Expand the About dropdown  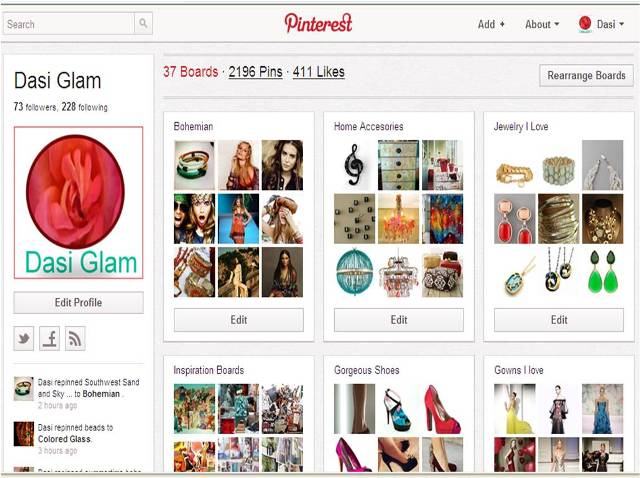[x=542, y=24]
